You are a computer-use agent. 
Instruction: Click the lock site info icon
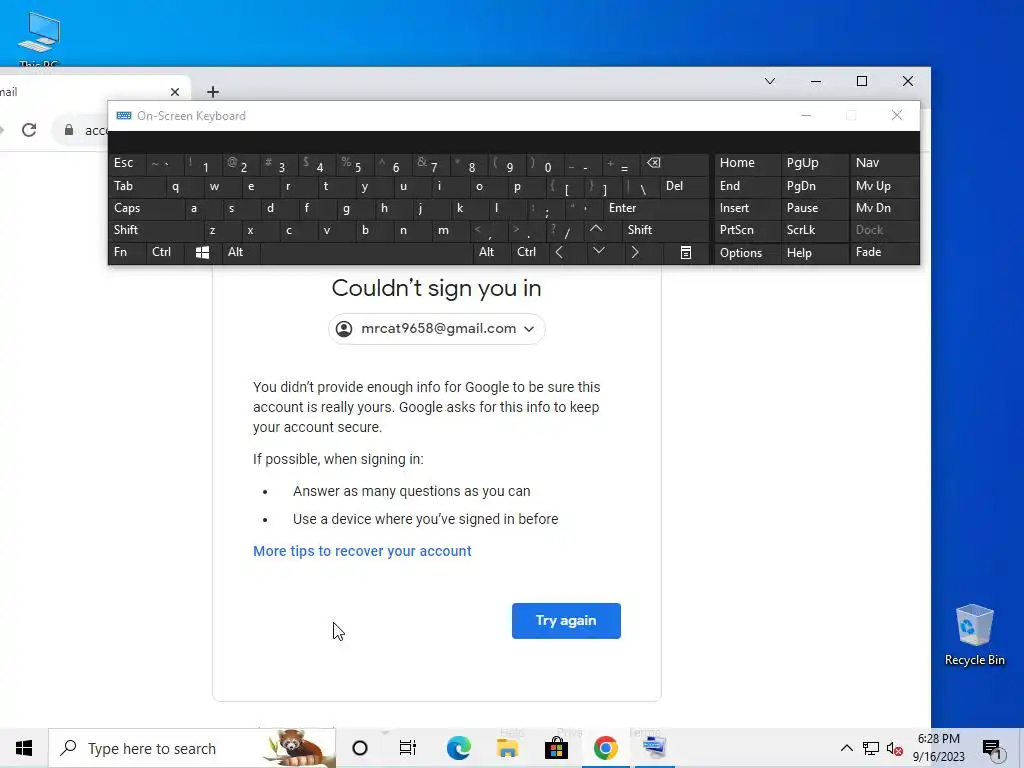click(x=69, y=130)
